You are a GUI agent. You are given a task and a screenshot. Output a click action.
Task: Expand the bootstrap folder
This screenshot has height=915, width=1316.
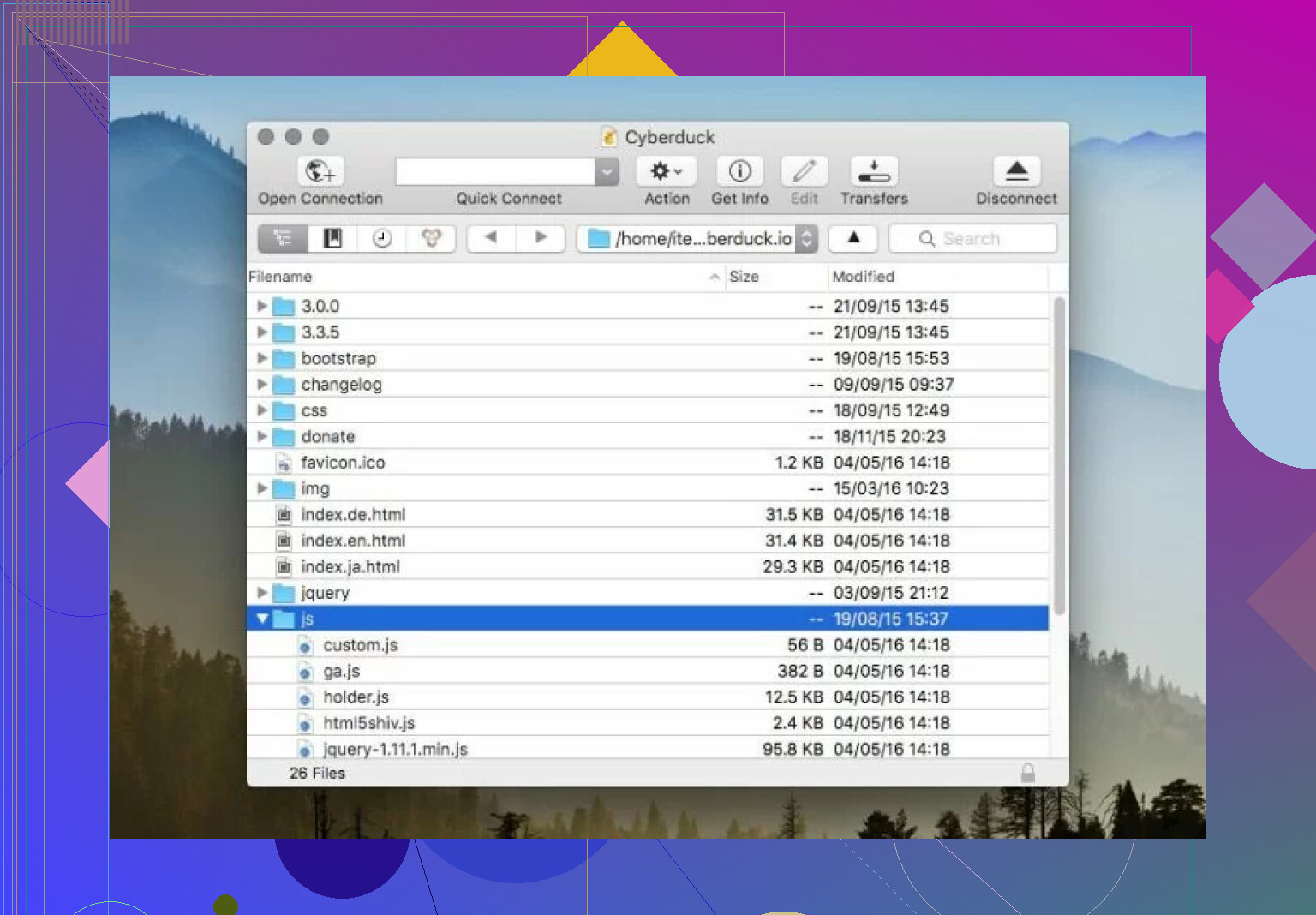point(262,358)
